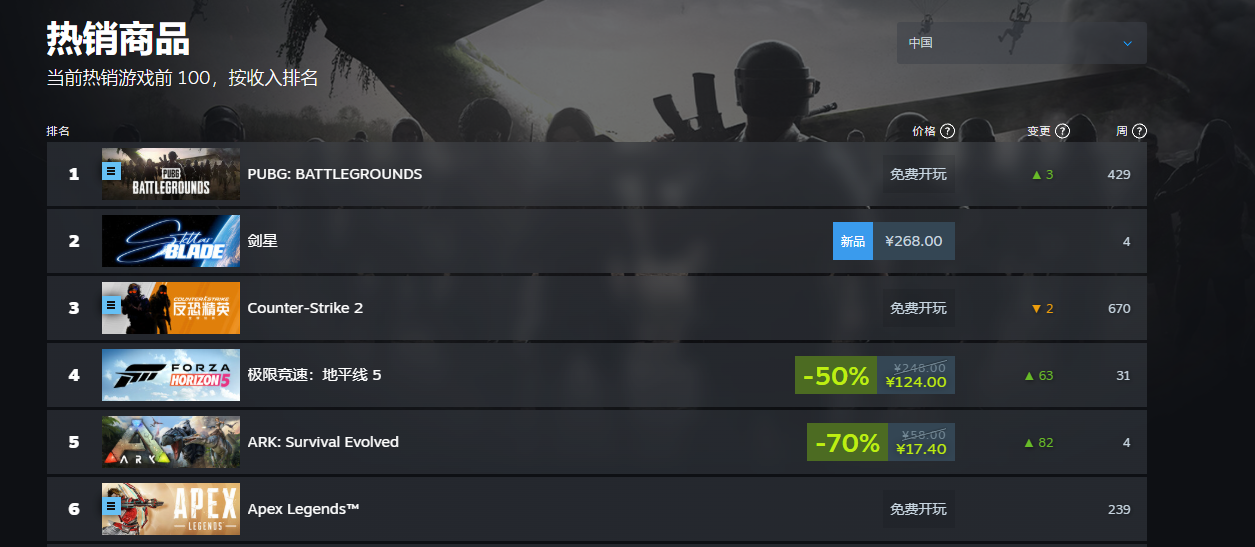Open the ARK: Survival Evolved title link

coord(323,442)
